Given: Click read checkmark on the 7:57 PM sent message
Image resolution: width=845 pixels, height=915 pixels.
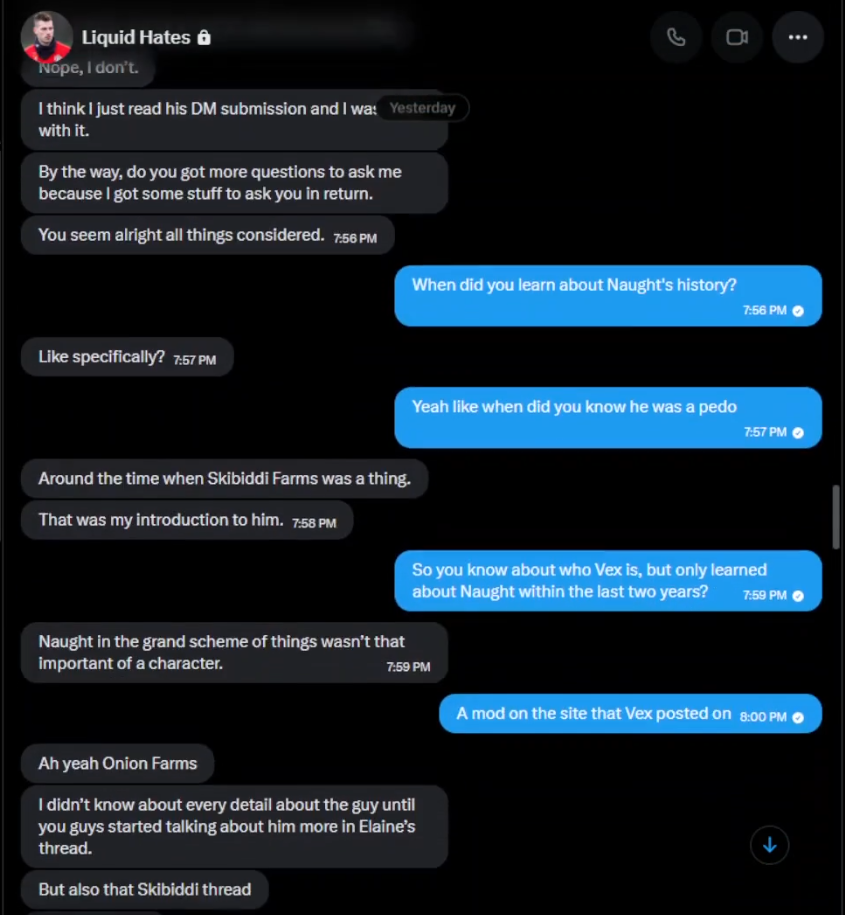Looking at the screenshot, I should (x=798, y=432).
